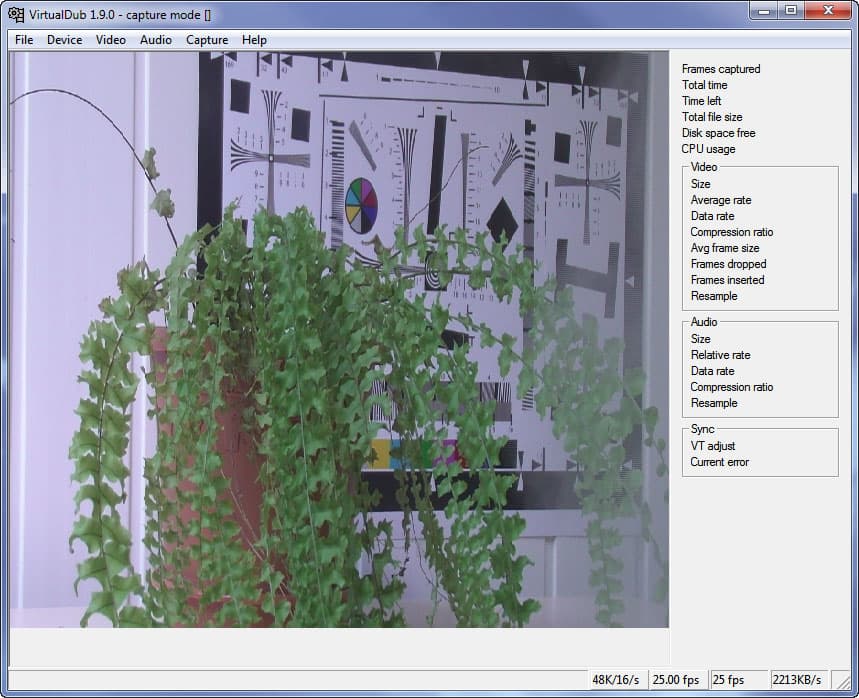Click the Frames dropped label in Video group

point(728,264)
